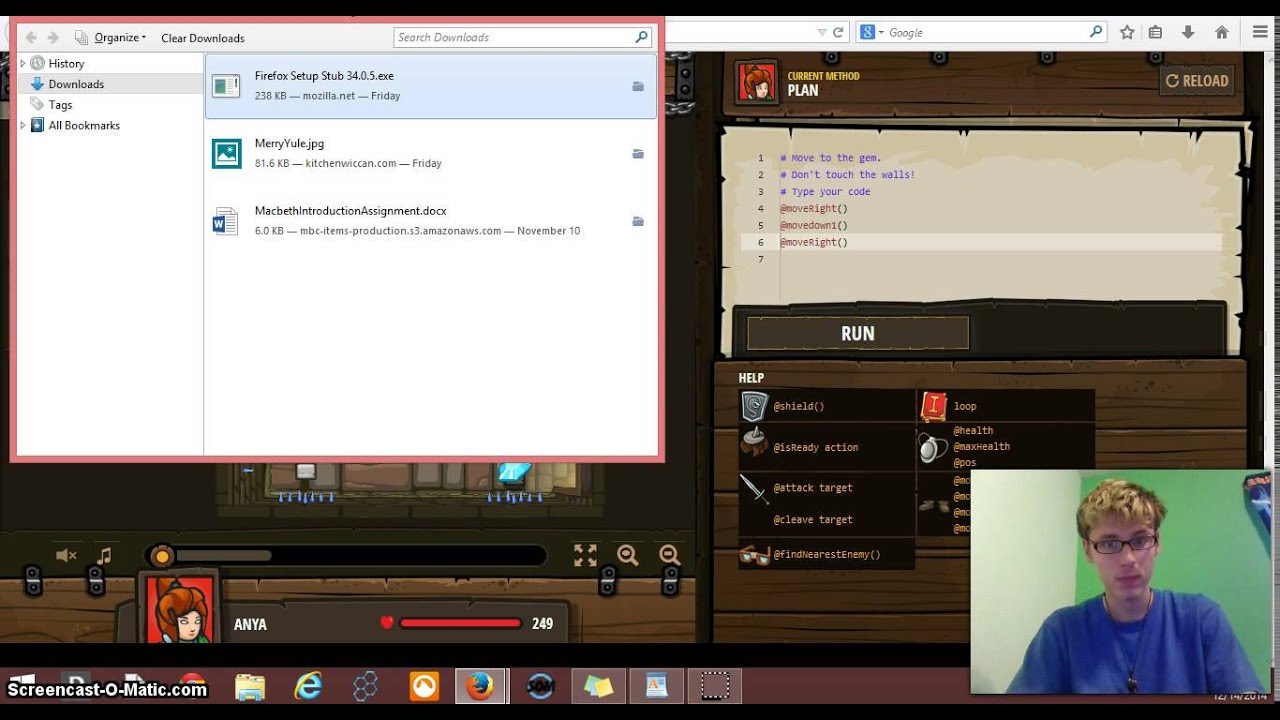Select the Firefox Setup Stub 34.0.5.exe download
The height and width of the screenshot is (720, 1280).
431,86
